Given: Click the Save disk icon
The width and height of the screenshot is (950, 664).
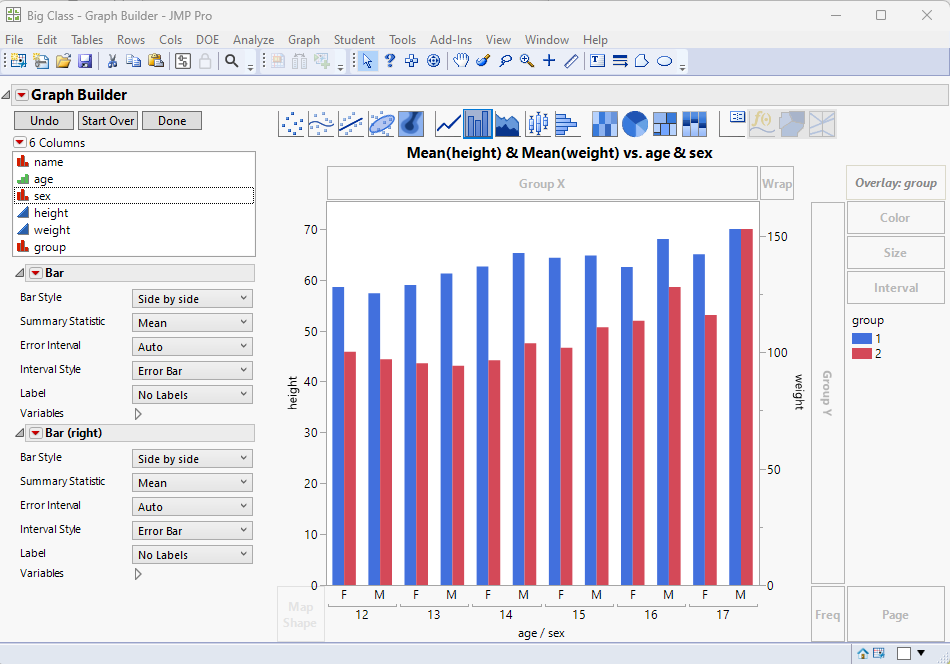Looking at the screenshot, I should (x=86, y=61).
